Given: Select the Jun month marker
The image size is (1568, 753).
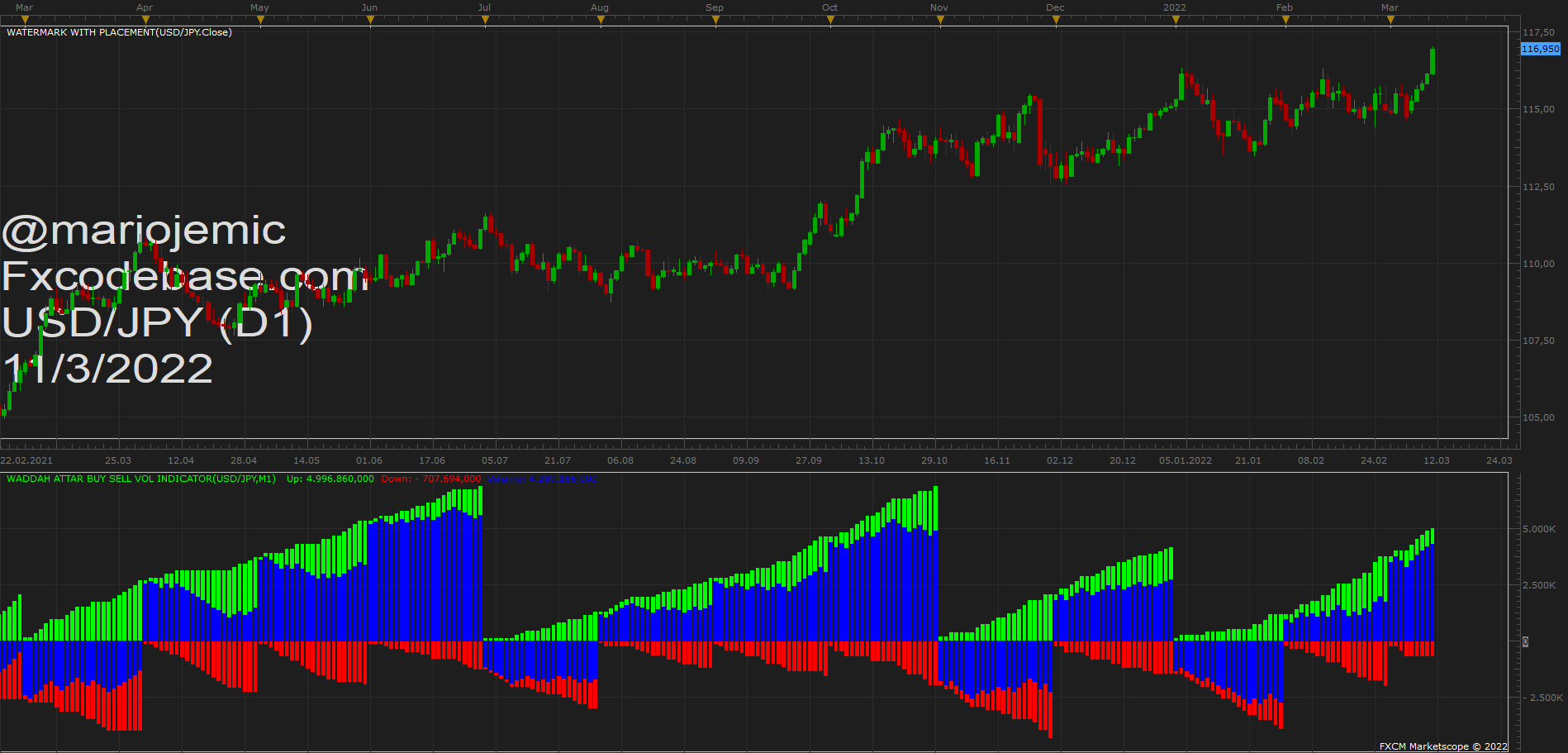Looking at the screenshot, I should point(370,20).
